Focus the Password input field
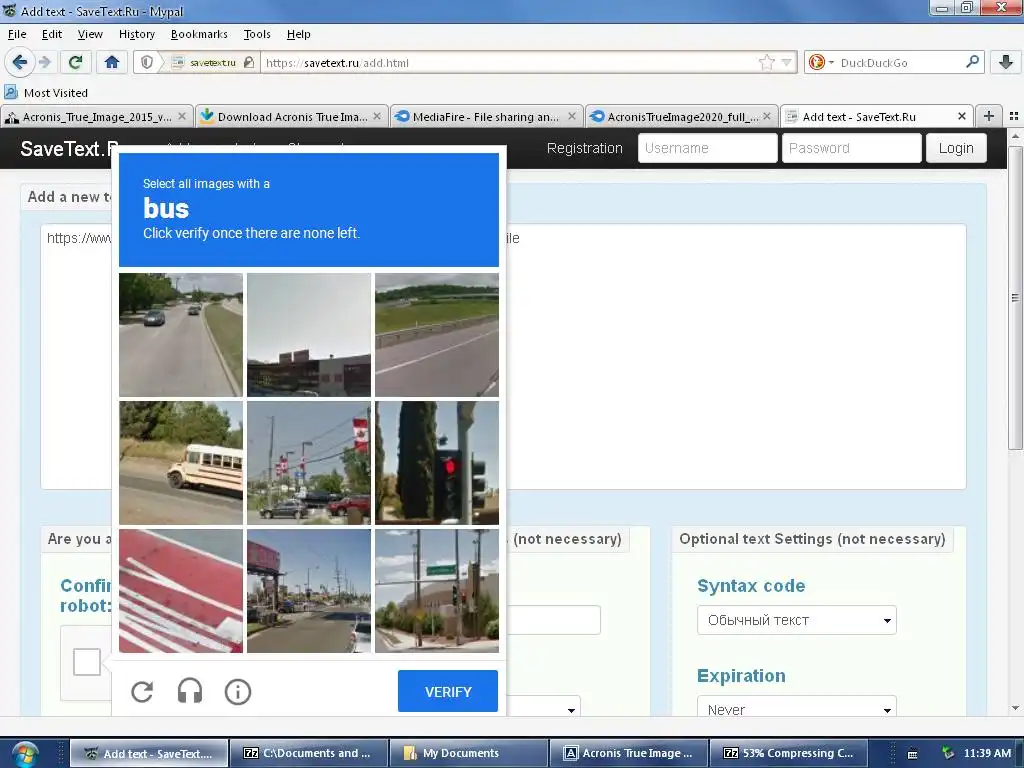 pos(852,148)
